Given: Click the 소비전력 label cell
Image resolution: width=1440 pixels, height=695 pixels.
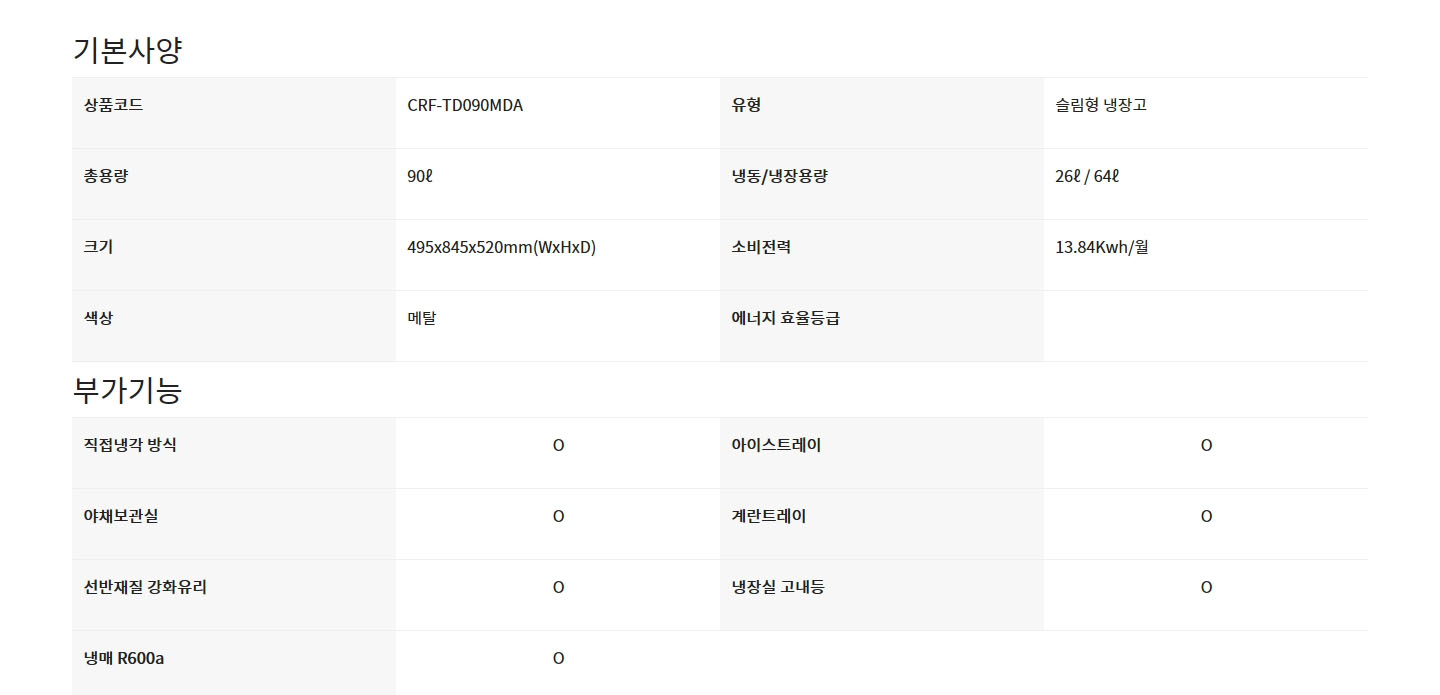Looking at the screenshot, I should pyautogui.click(x=882, y=255).
